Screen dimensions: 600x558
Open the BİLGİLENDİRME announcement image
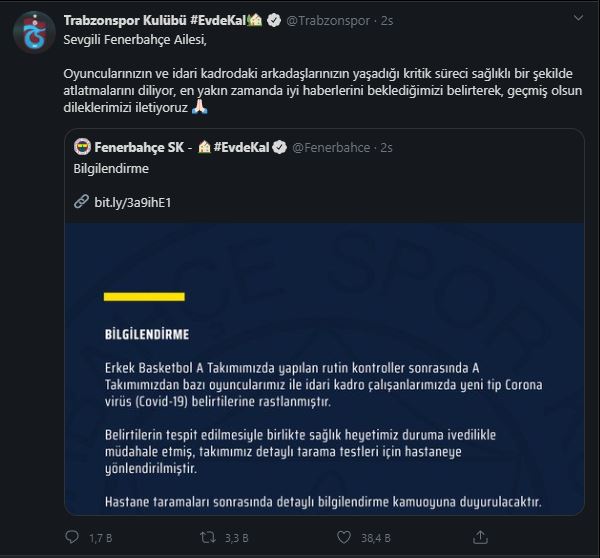324,369
